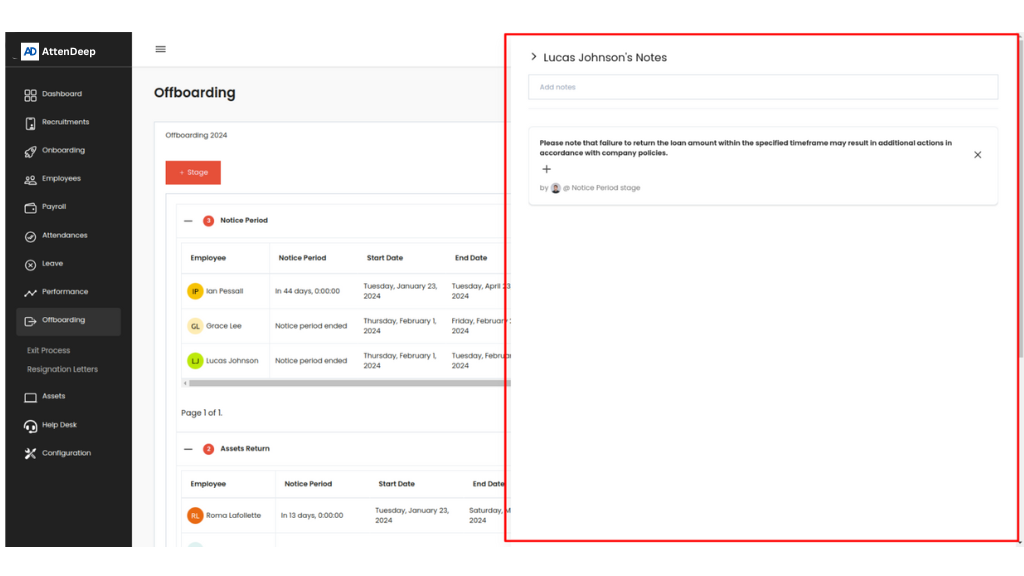Click the Add notes input field
Image resolution: width=1024 pixels, height=576 pixels.
762,87
